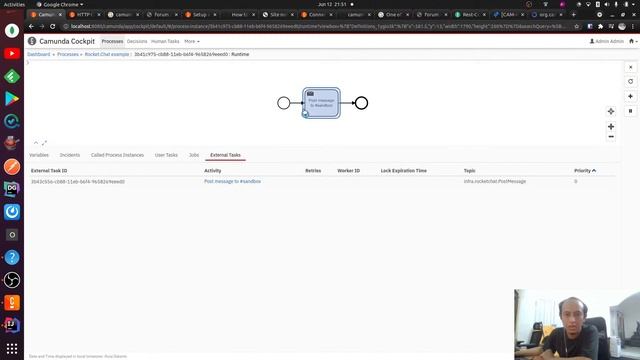Screen dimensions: 640x360
Task: Expand the collapsed left sidebar chevron
Action: pyautogui.click(x=28, y=62)
